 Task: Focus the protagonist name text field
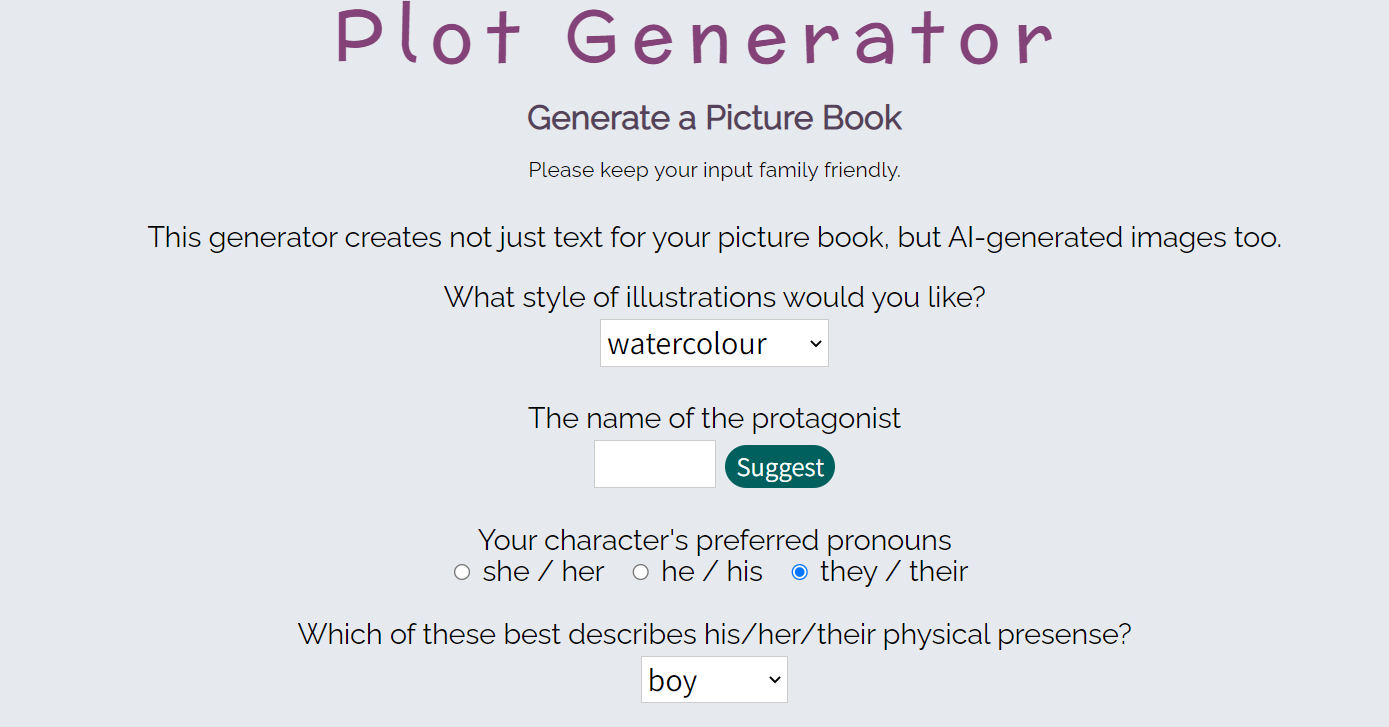tap(654, 464)
